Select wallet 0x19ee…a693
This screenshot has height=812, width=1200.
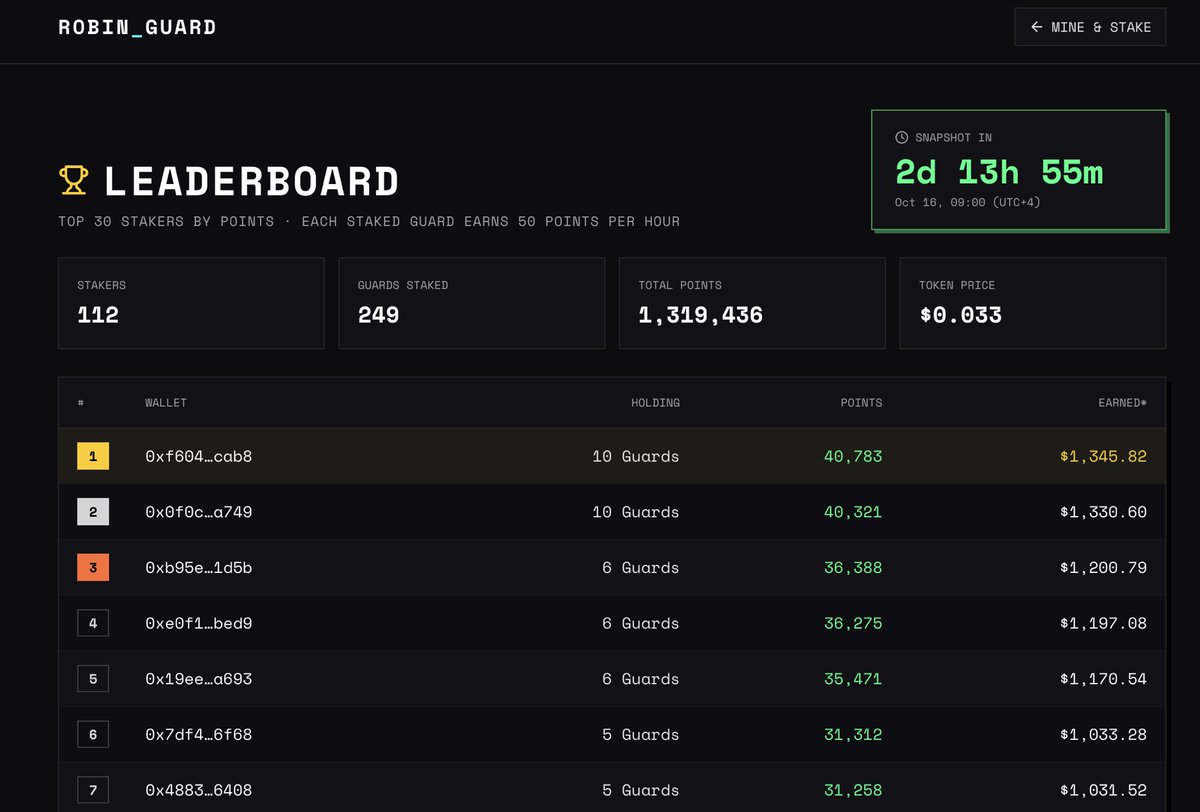(x=199, y=679)
